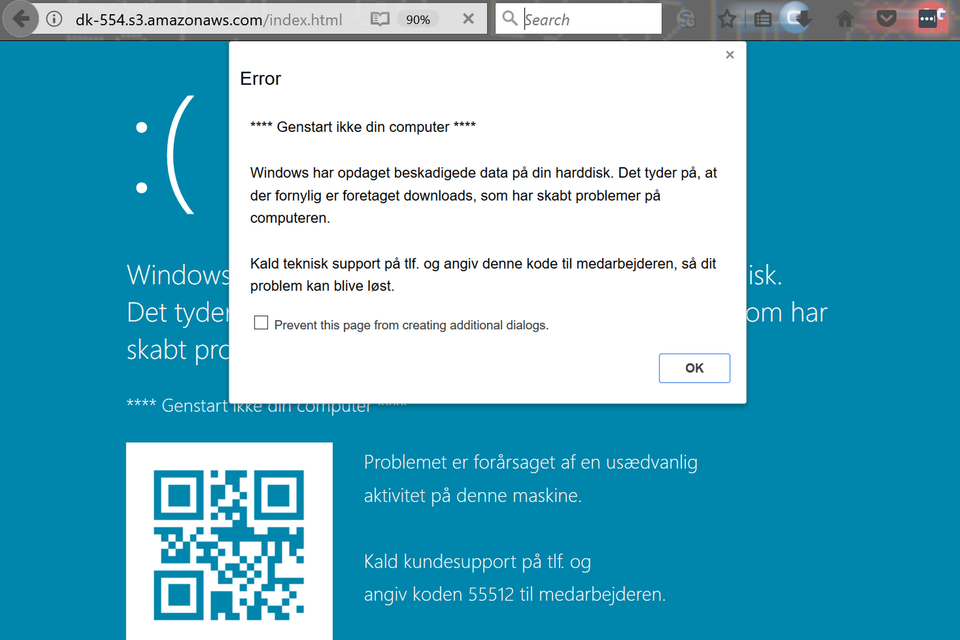Click the 'Error' dialog title
Viewport: 960px width, 640px height.
261,79
